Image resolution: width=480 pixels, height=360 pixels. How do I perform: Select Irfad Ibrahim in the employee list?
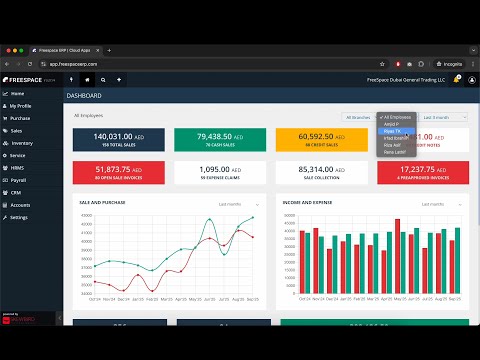click(x=396, y=138)
